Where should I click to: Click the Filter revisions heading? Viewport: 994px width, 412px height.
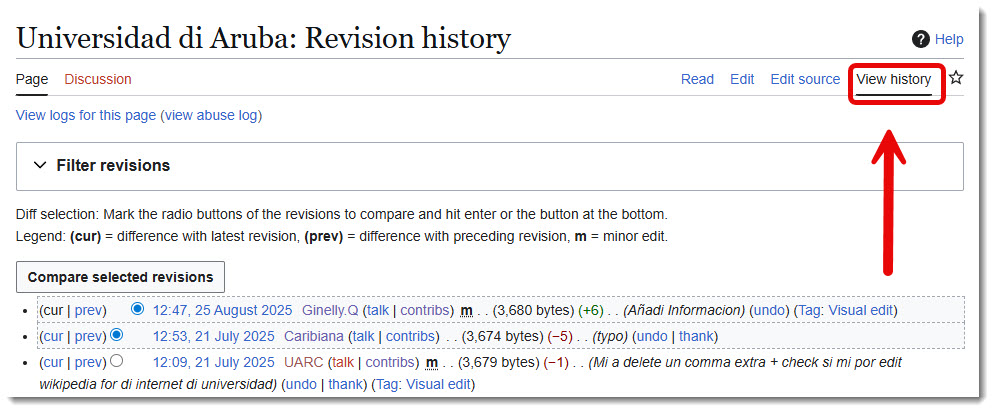coord(113,165)
